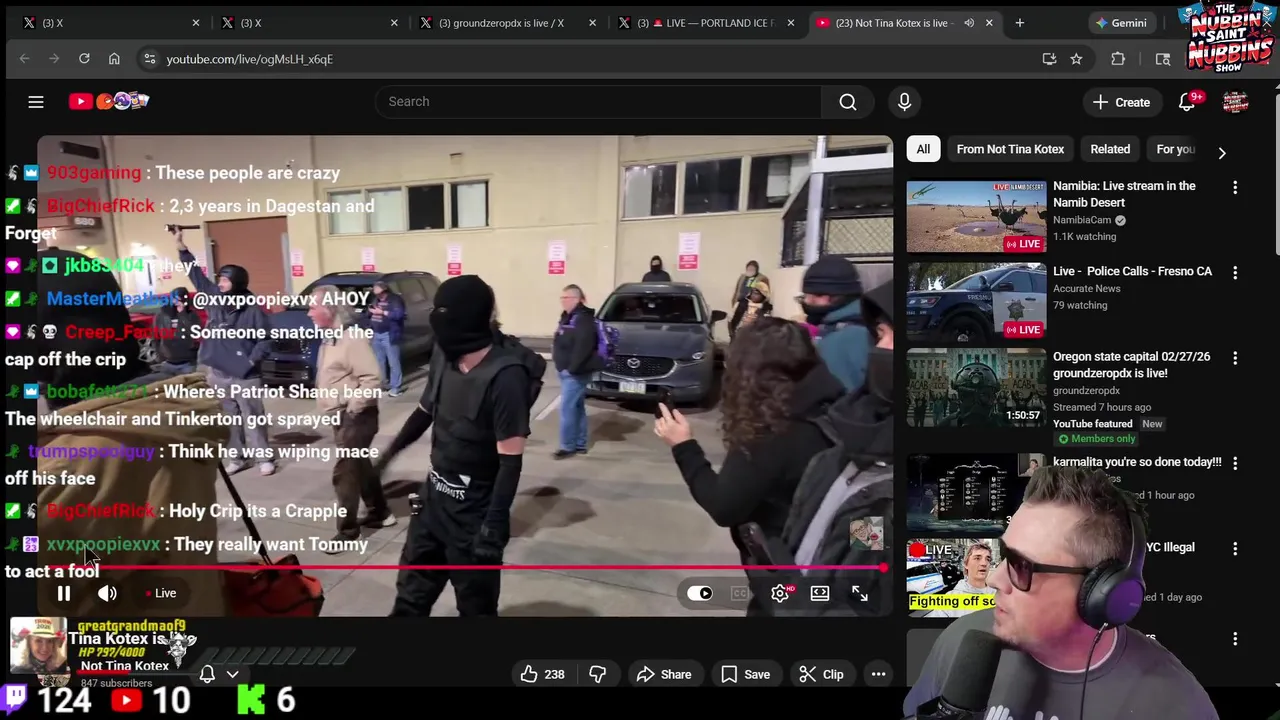The image size is (1280, 720).
Task: Enter fullscreen video mode
Action: [x=860, y=594]
